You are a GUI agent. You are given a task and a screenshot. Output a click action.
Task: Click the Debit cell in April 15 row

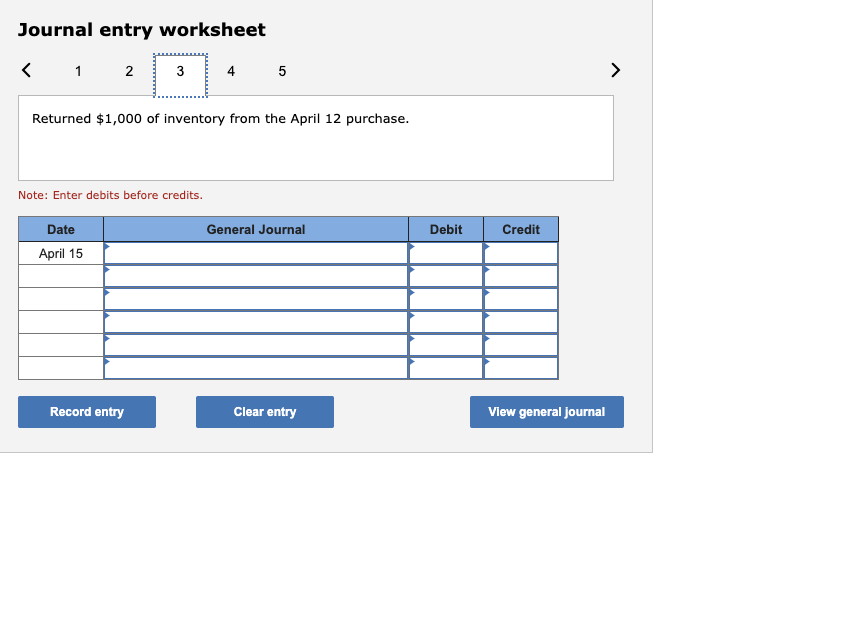[x=446, y=253]
